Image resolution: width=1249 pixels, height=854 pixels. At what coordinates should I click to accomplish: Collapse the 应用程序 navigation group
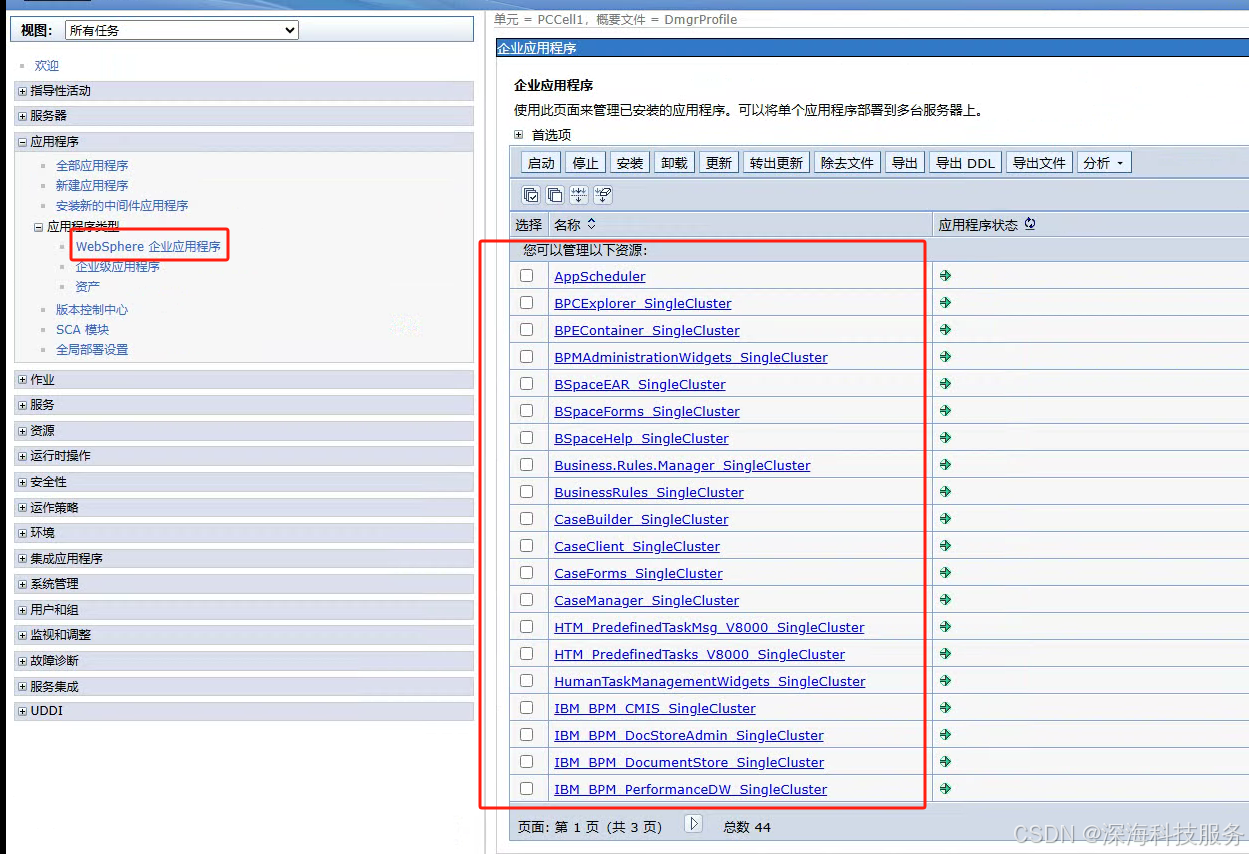pos(23,142)
